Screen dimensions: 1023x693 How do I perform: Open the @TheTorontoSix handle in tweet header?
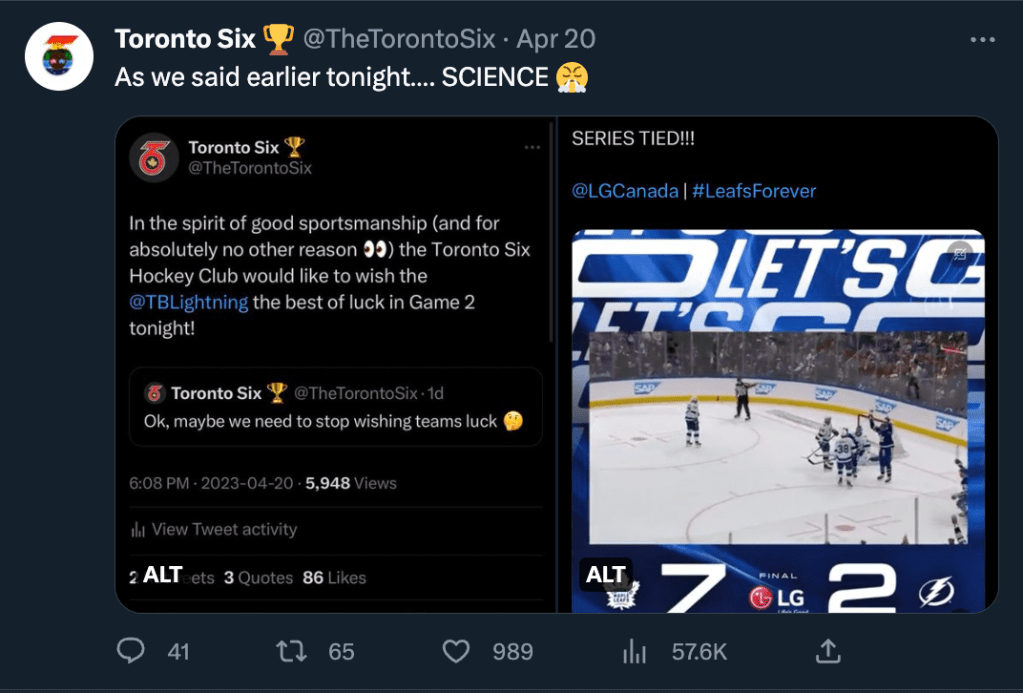point(399,39)
